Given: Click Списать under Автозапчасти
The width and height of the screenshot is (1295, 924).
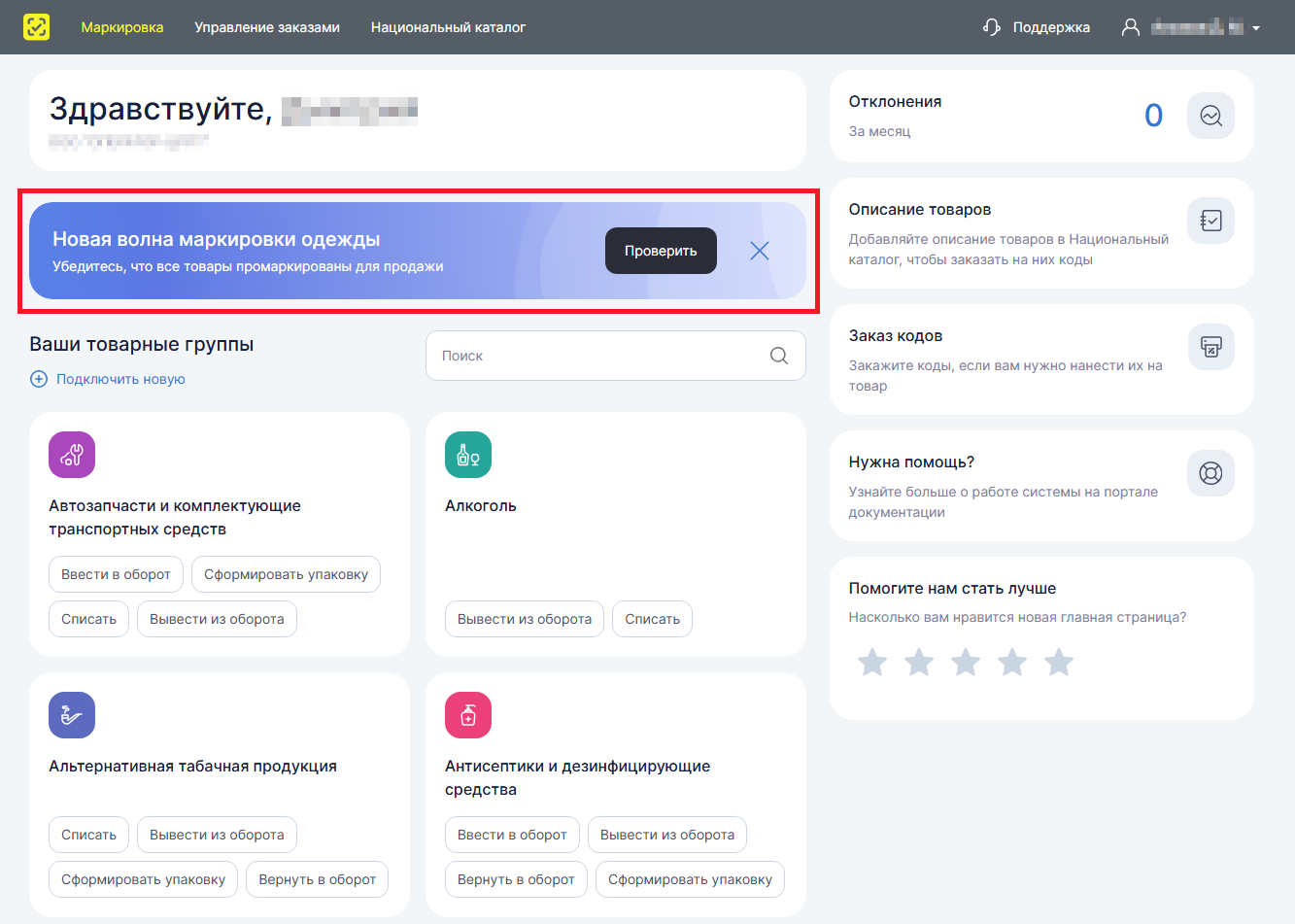Looking at the screenshot, I should point(88,619).
